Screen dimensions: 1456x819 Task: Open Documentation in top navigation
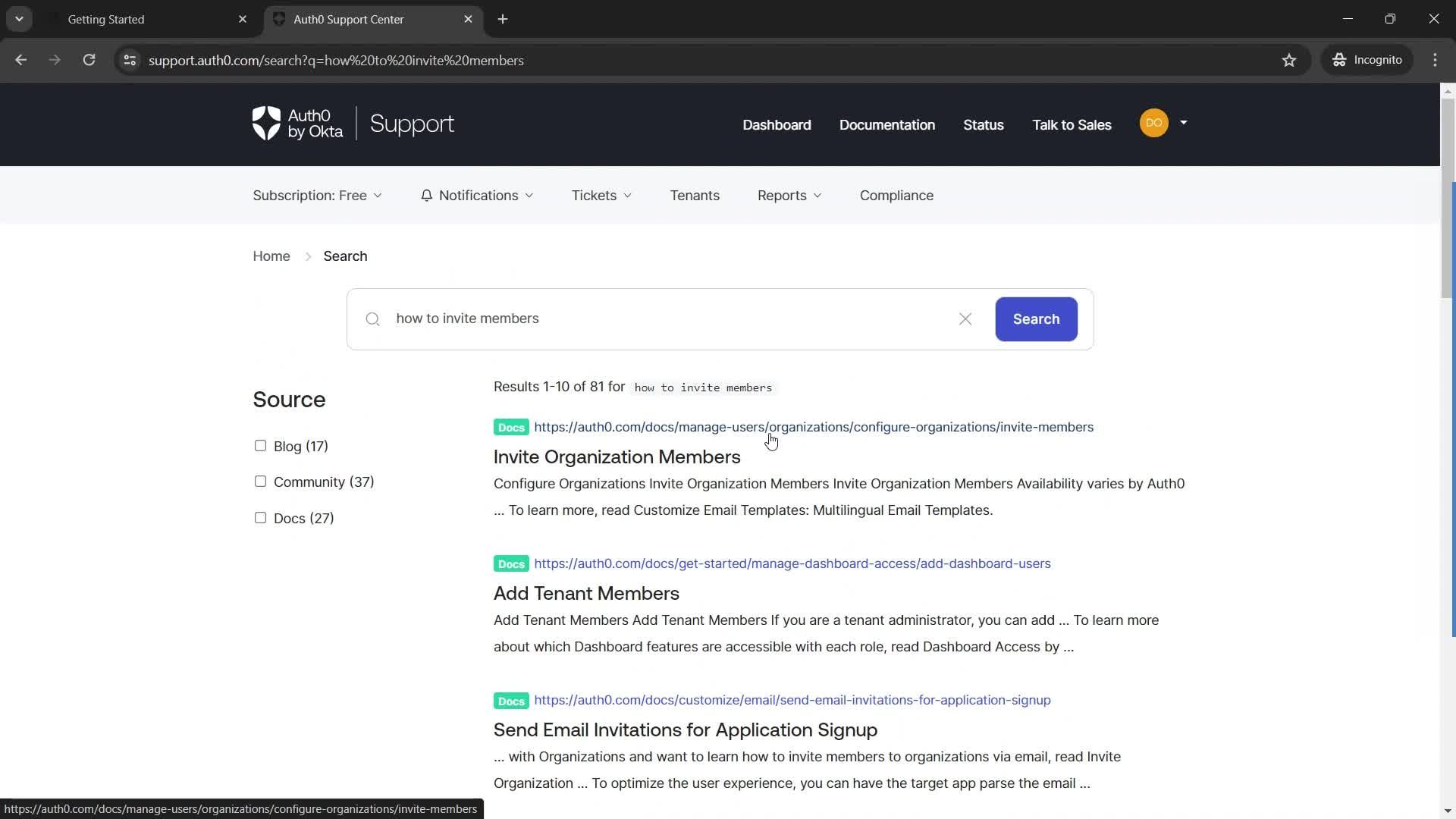[x=887, y=125]
